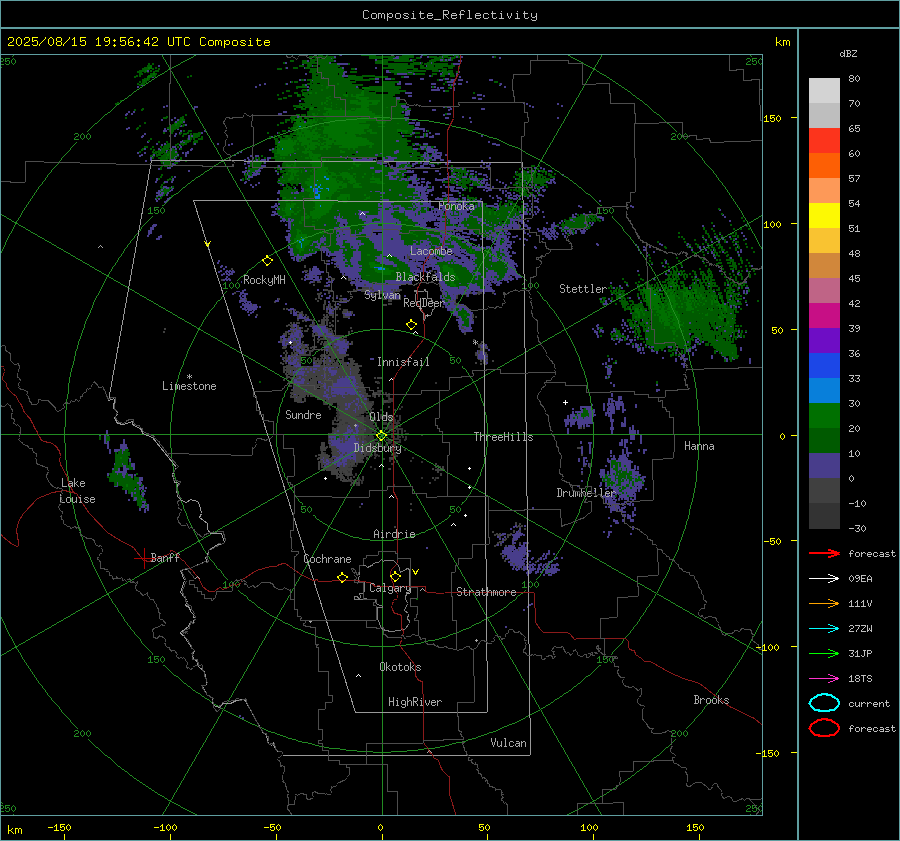Click the yellow diamond marker above Calgary
This screenshot has height=841, width=900.
(x=395, y=576)
